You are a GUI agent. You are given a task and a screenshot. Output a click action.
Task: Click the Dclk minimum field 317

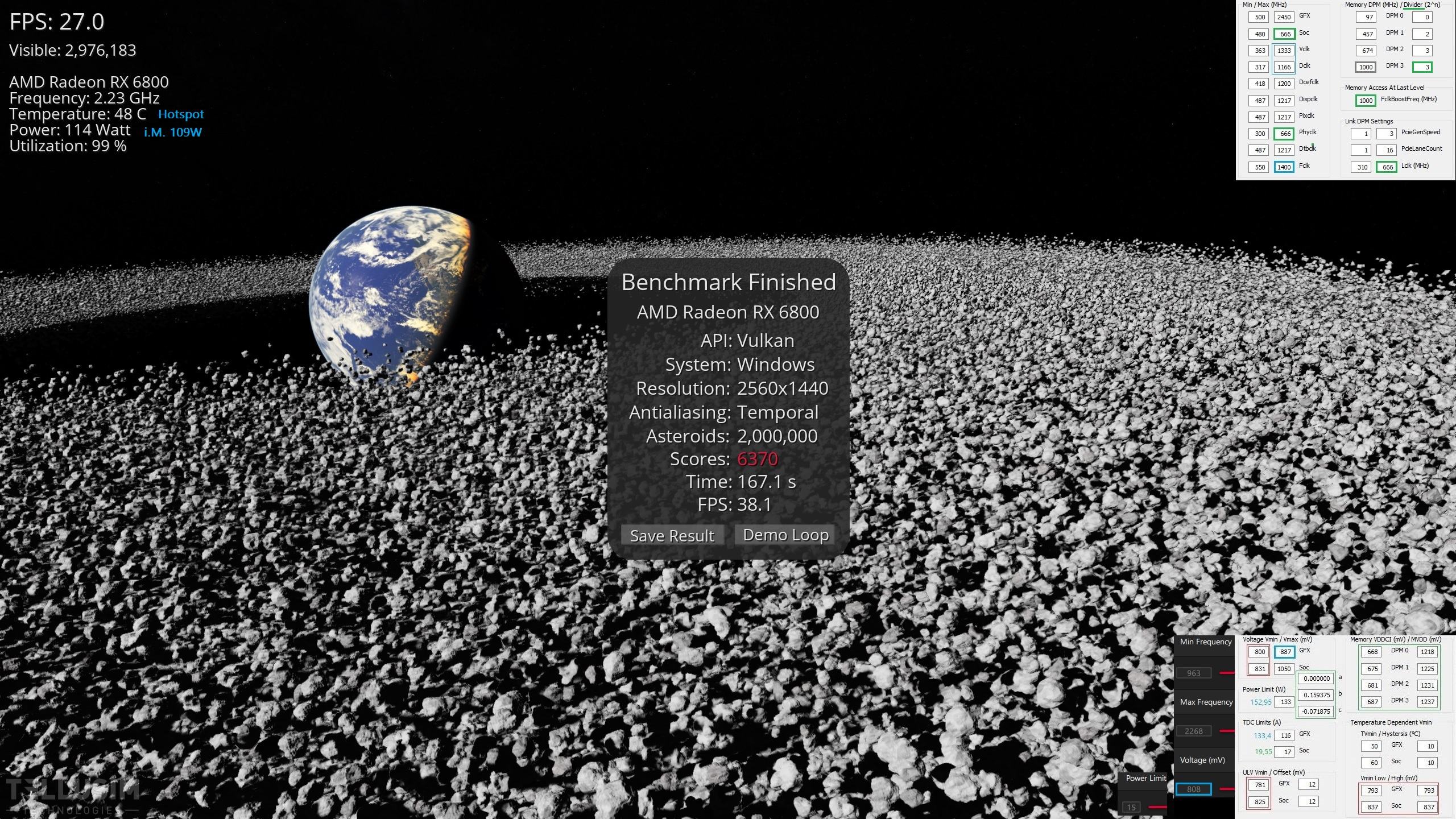point(1259,67)
